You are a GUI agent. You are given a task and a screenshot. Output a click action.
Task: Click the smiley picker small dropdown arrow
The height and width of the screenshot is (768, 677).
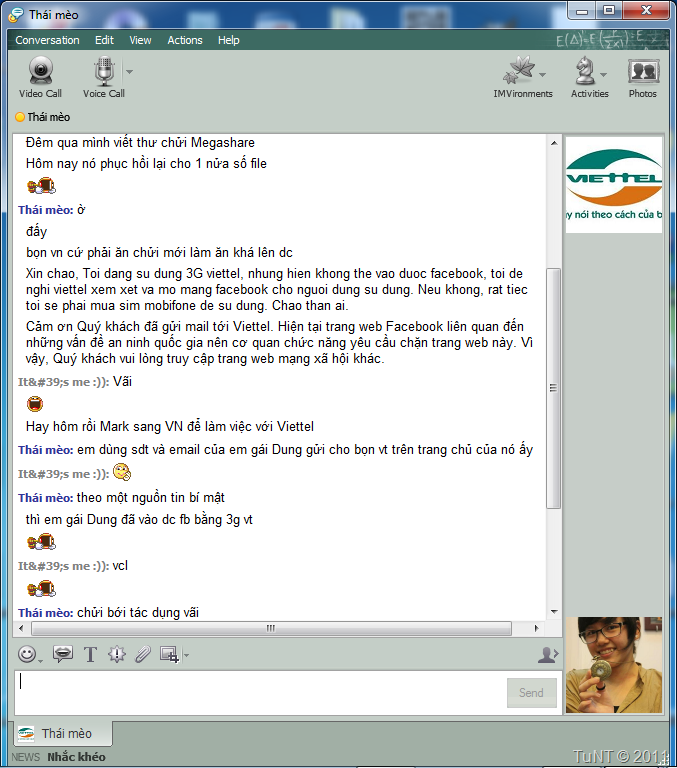[41, 662]
